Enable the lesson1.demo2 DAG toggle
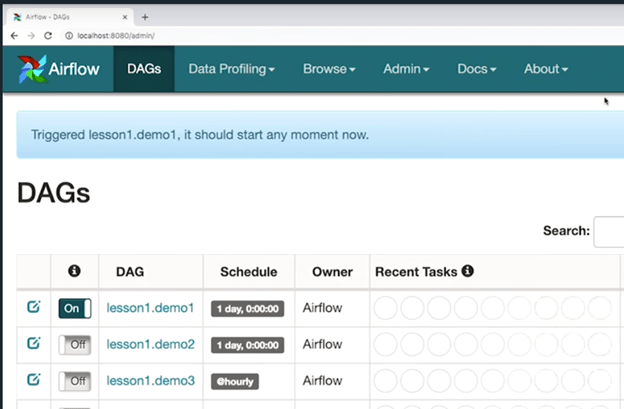 click(74, 345)
